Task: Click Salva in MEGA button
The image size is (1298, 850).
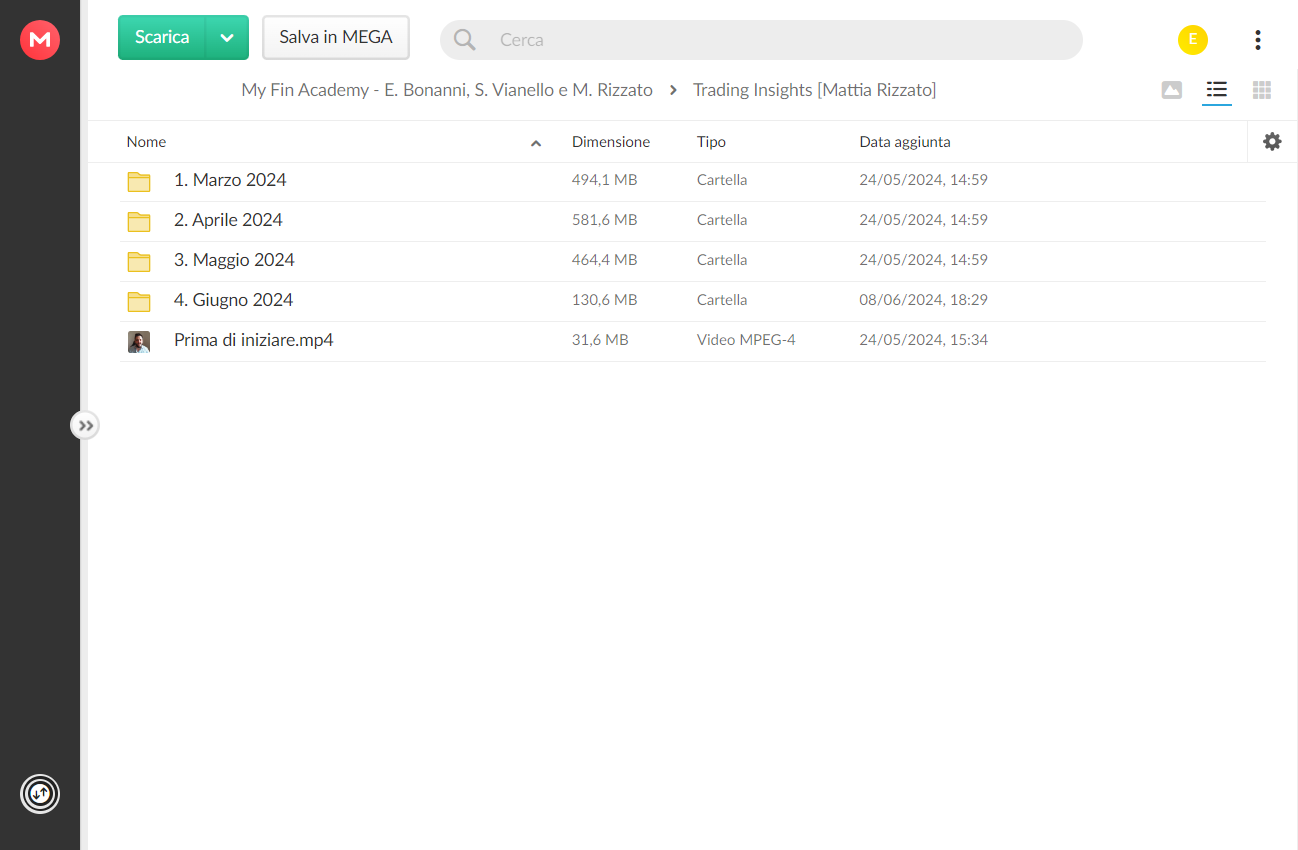Action: pos(336,37)
